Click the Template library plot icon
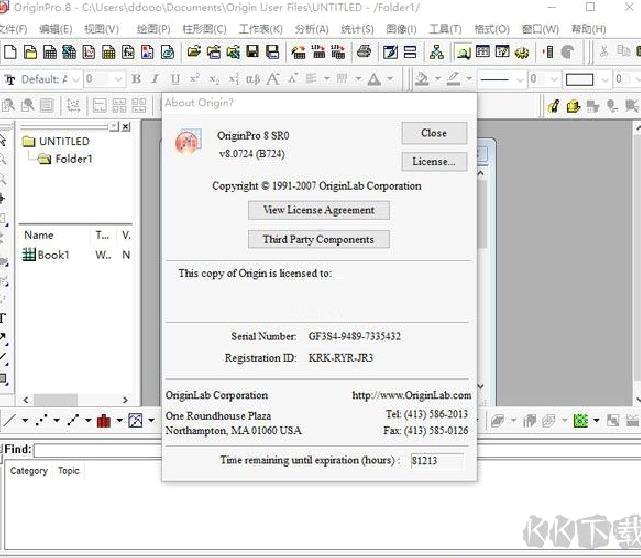This screenshot has height=558, width=641. pyautogui.click(x=135, y=420)
